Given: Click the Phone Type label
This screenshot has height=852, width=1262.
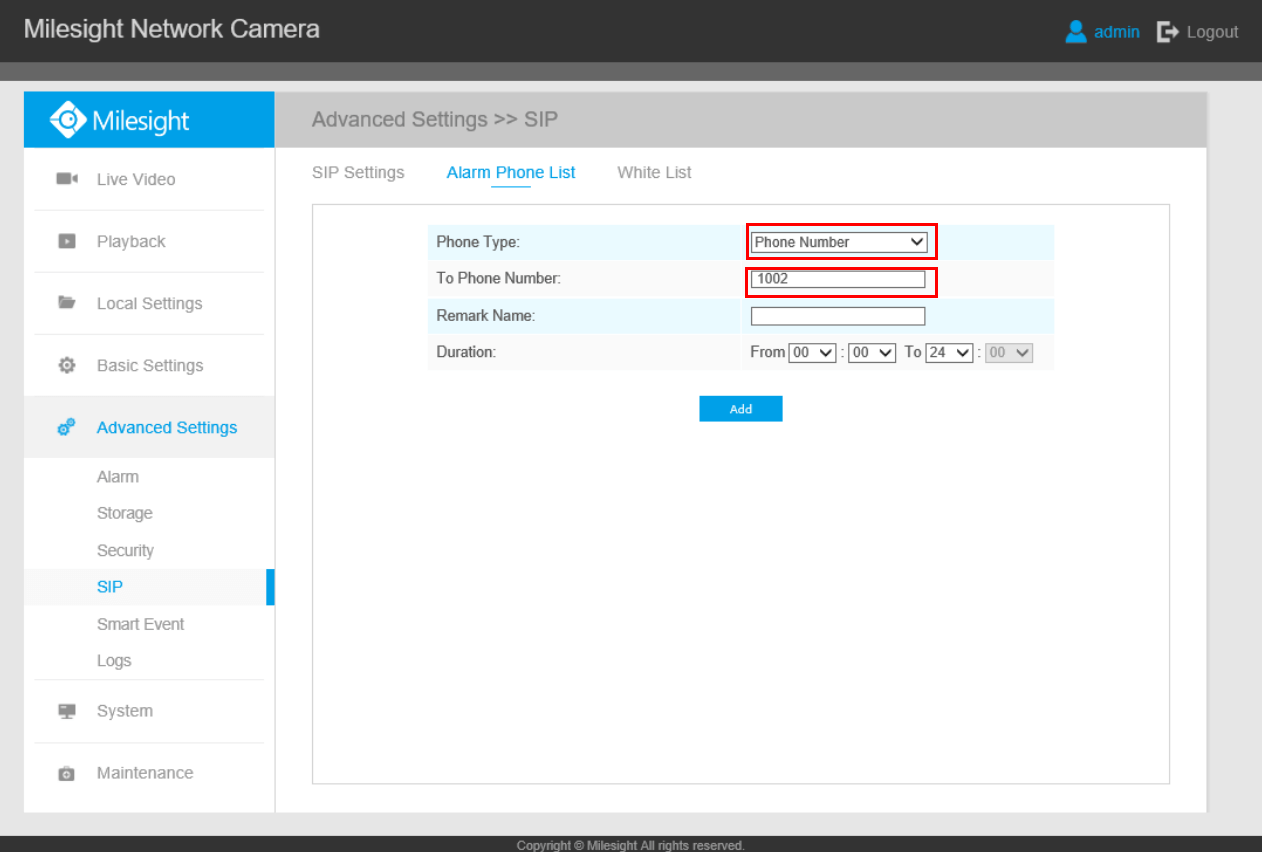Looking at the screenshot, I should click(478, 242).
